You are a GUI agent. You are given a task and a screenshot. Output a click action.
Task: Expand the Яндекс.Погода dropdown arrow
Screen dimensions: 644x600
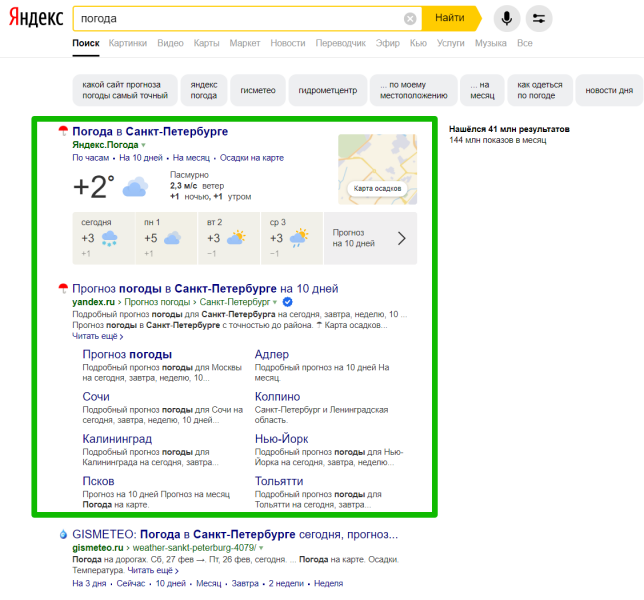tap(143, 145)
